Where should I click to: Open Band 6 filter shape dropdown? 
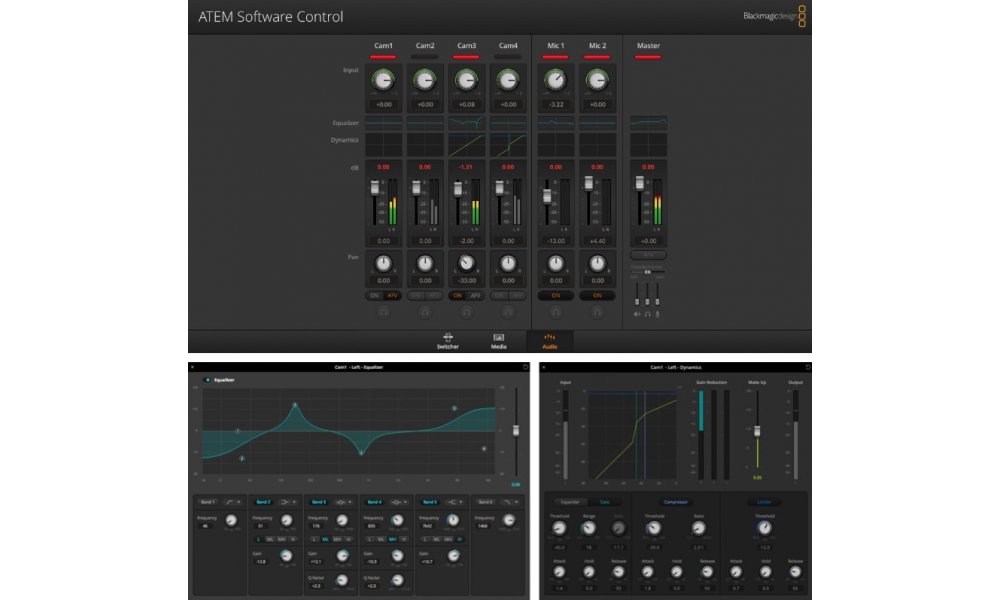pyautogui.click(x=515, y=500)
